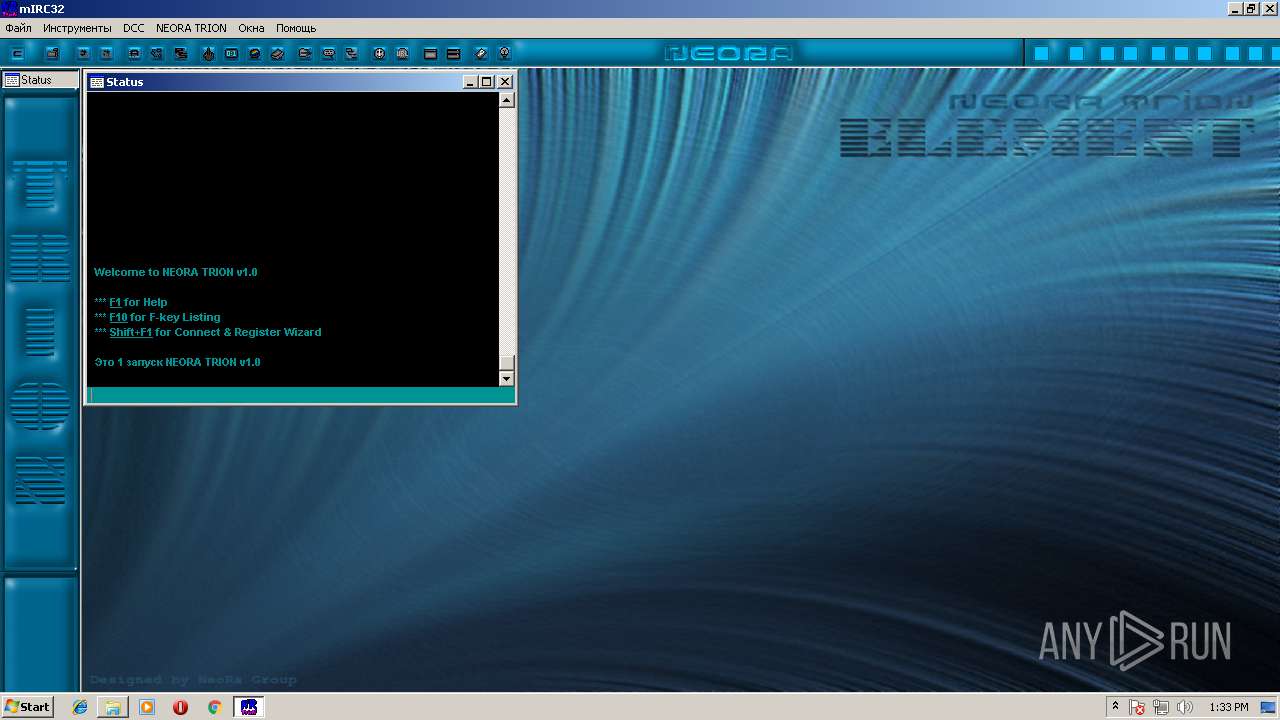Screen dimensions: 1280x720
Task: Click the 1:33 PM clock
Action: tap(1229, 707)
